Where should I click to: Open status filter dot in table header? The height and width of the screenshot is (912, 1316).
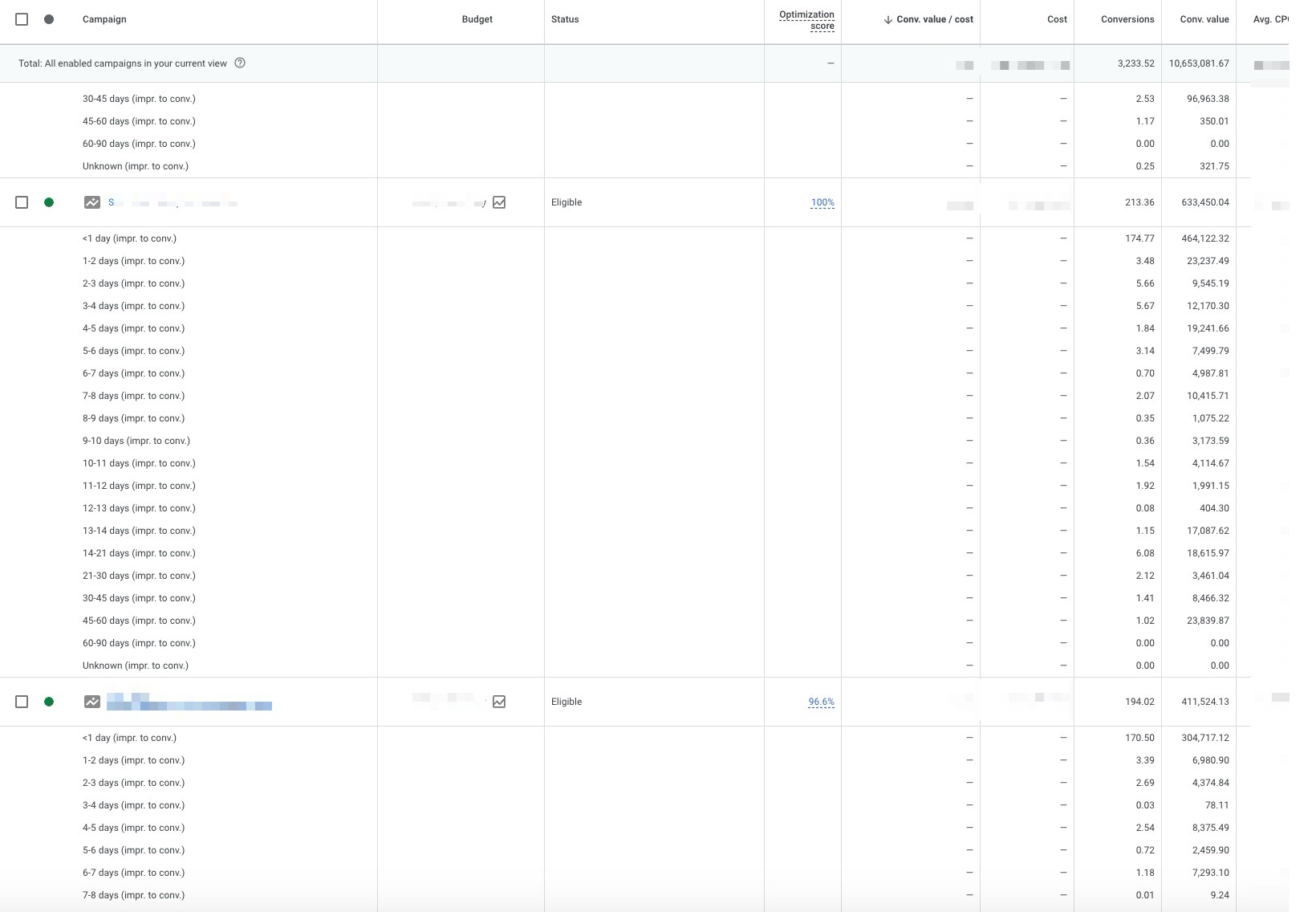[x=49, y=19]
